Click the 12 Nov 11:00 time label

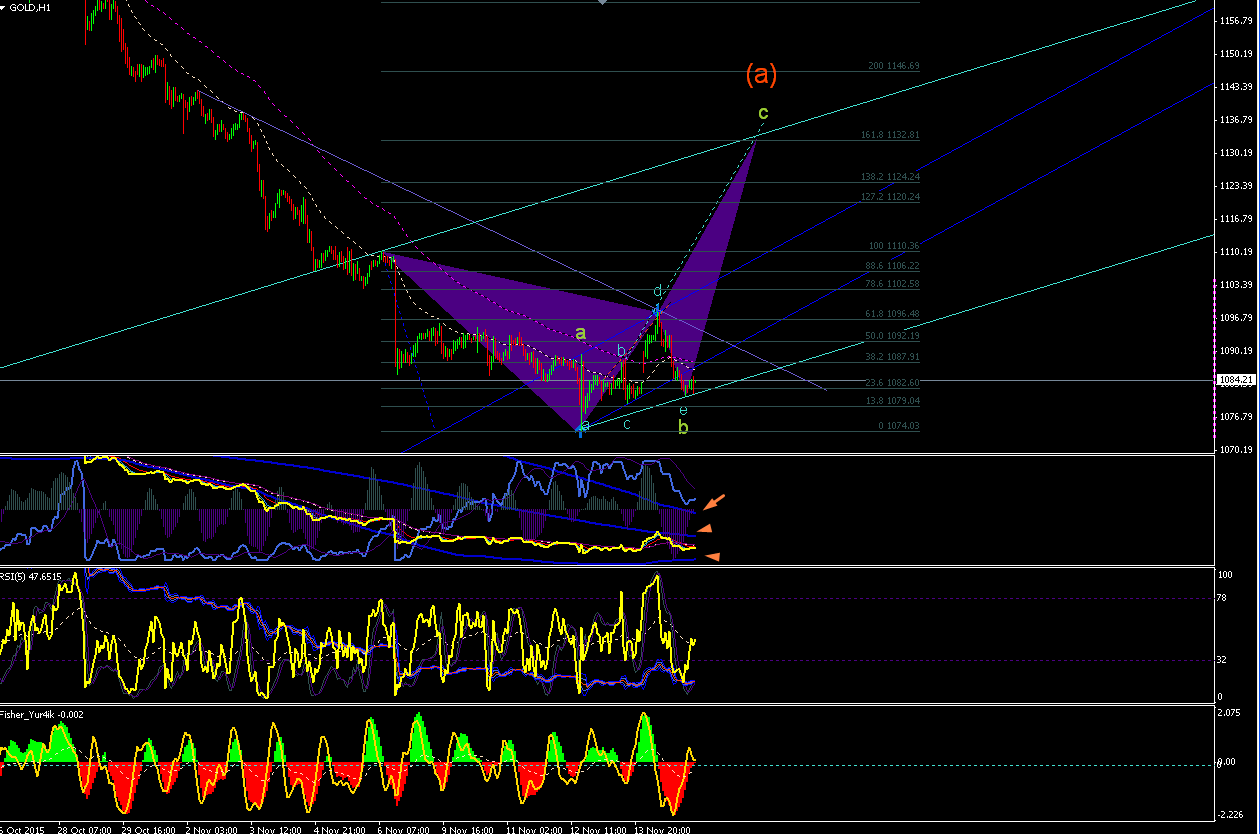(x=597, y=829)
